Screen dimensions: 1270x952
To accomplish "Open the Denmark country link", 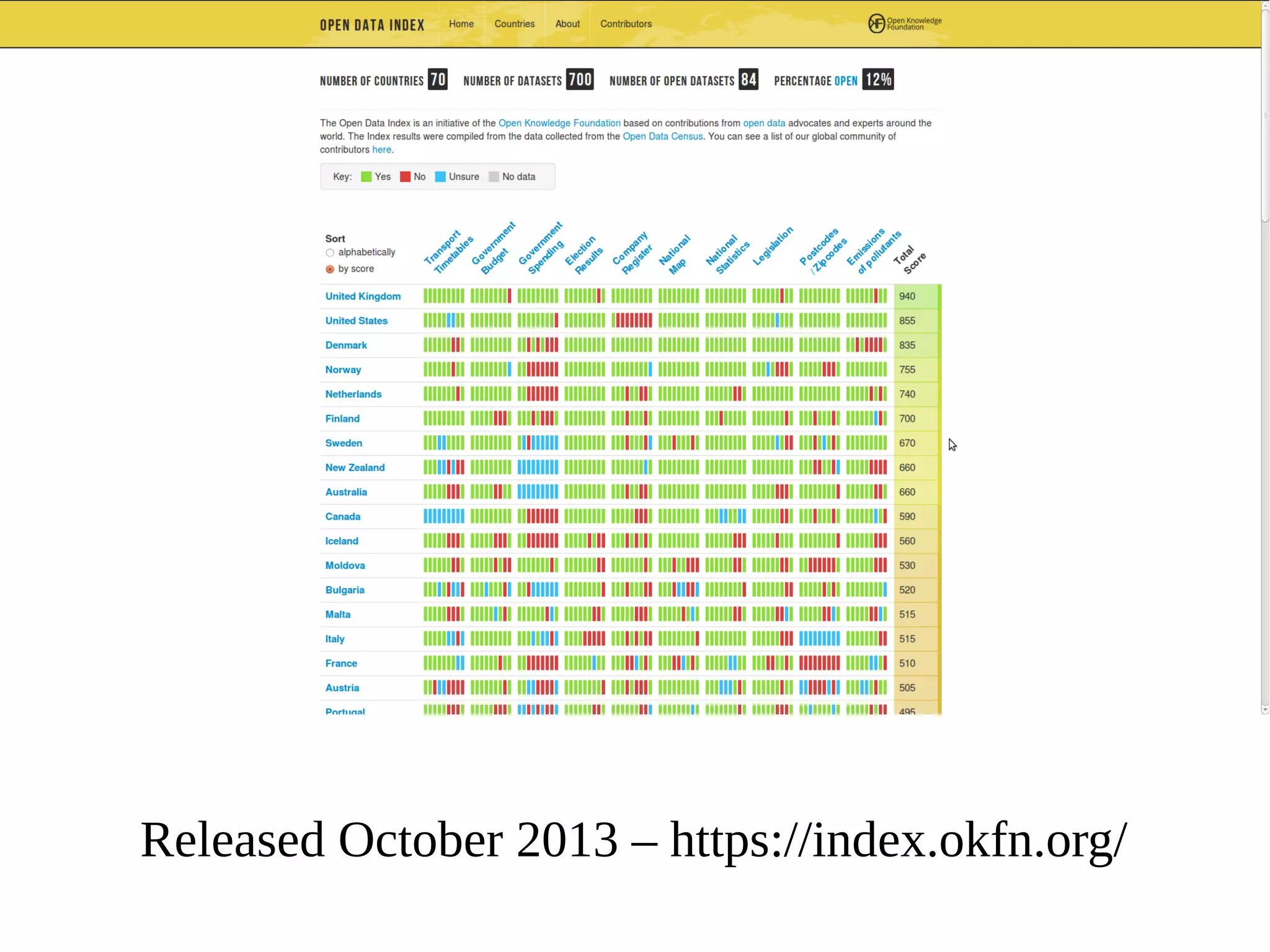I will (346, 345).
